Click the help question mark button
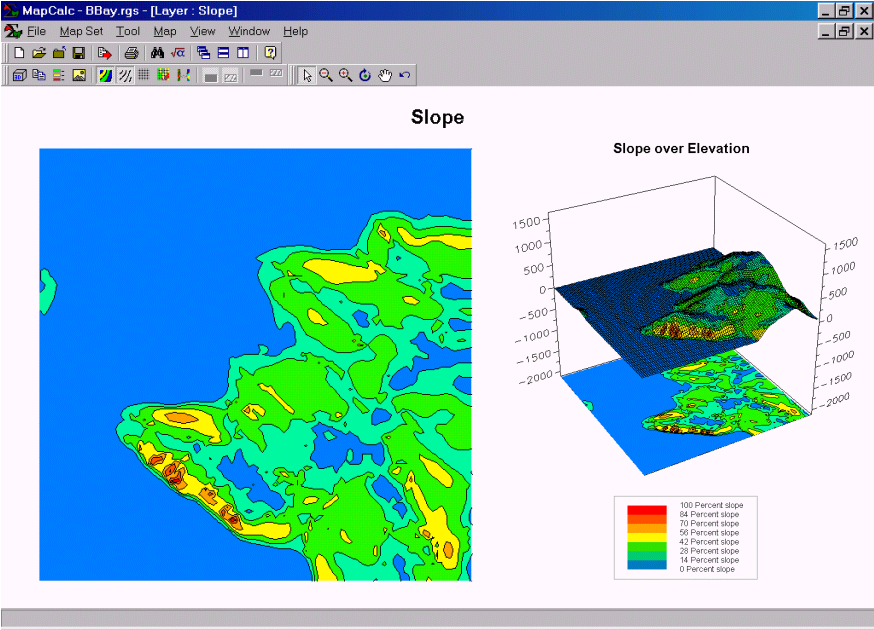The image size is (874, 630). click(270, 52)
